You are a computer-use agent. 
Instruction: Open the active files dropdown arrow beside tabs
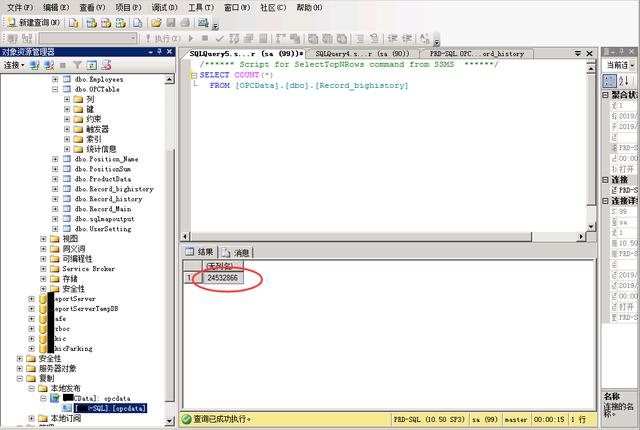pos(578,53)
